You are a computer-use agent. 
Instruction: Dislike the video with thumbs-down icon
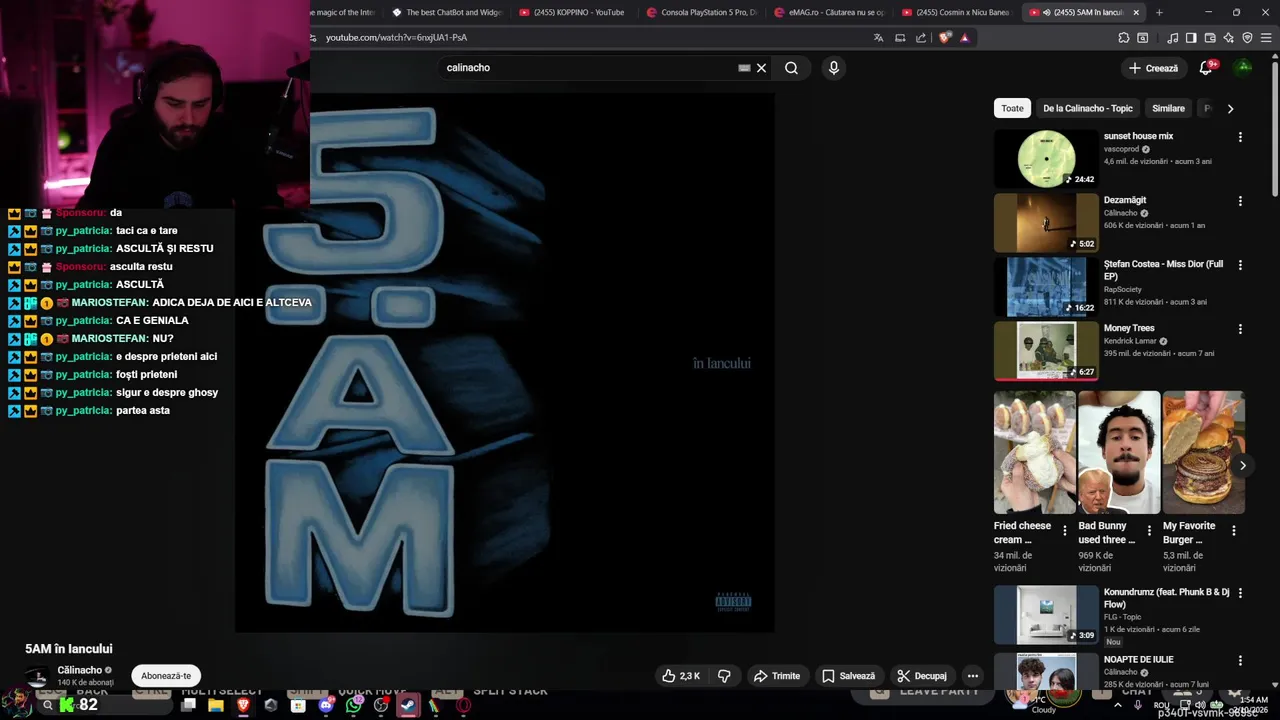724,676
